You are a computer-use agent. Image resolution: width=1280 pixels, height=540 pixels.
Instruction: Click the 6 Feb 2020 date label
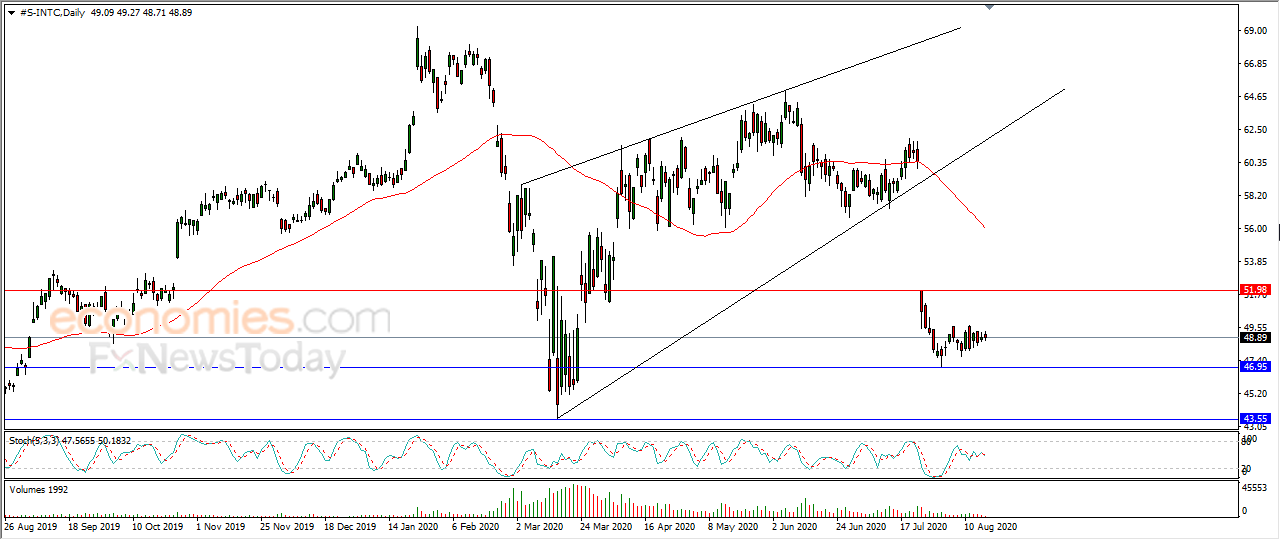(476, 526)
